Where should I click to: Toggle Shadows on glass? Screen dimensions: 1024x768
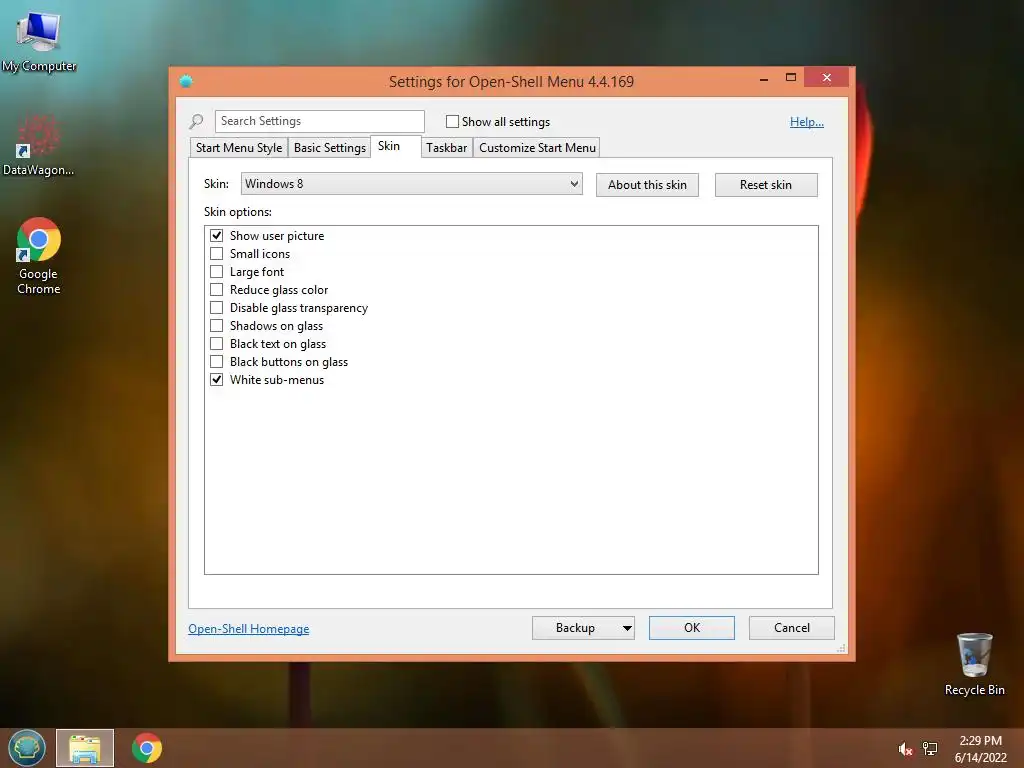[217, 325]
